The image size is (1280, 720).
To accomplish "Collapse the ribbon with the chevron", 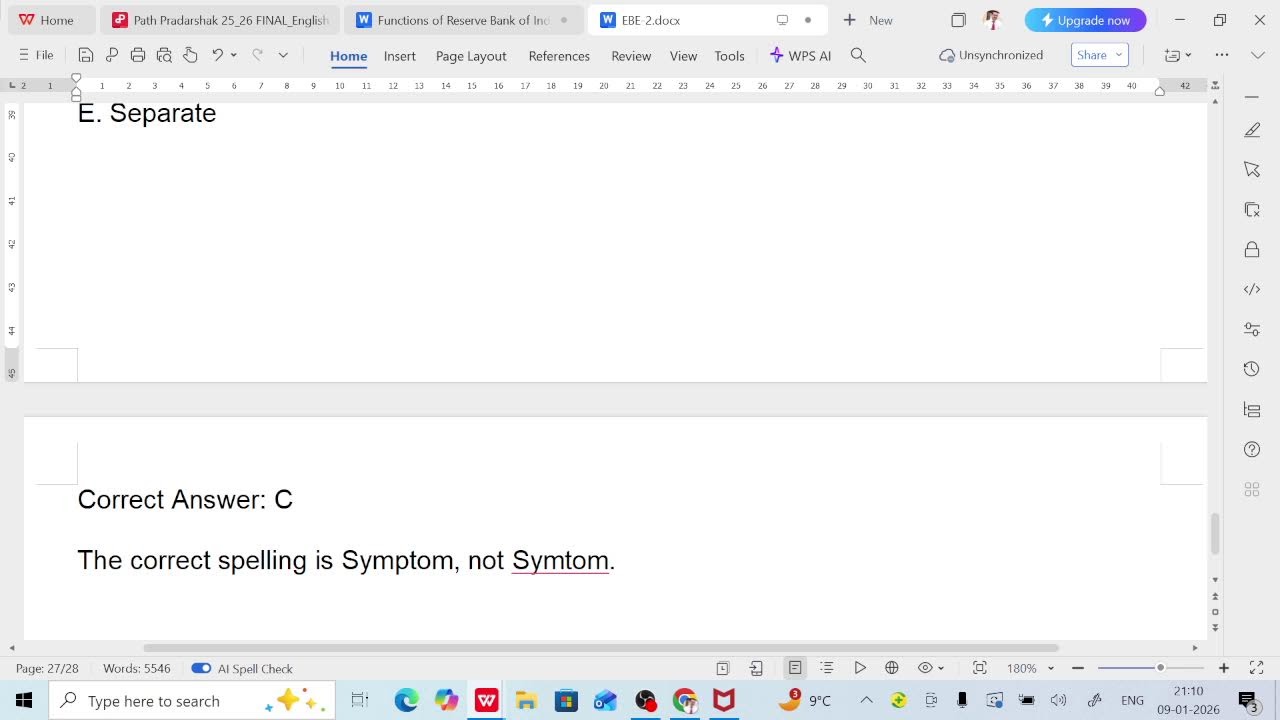I will [1258, 55].
